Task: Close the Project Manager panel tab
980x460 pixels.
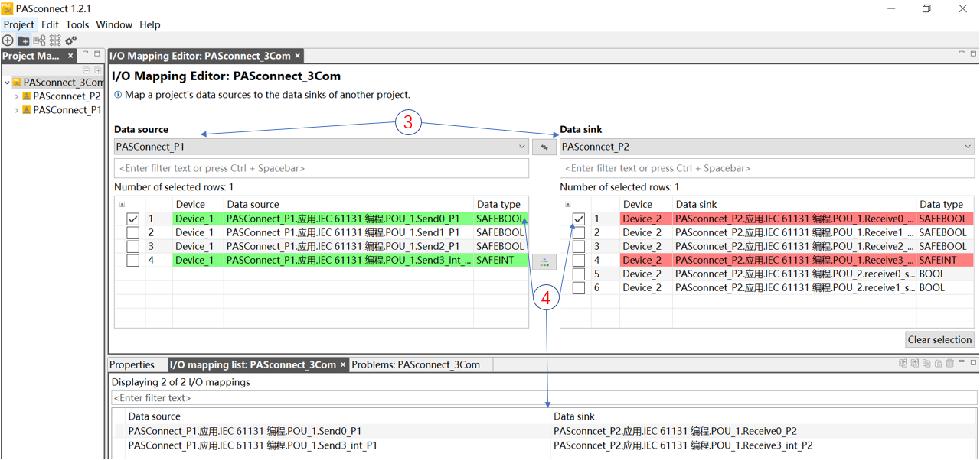Action: pyautogui.click(x=69, y=56)
